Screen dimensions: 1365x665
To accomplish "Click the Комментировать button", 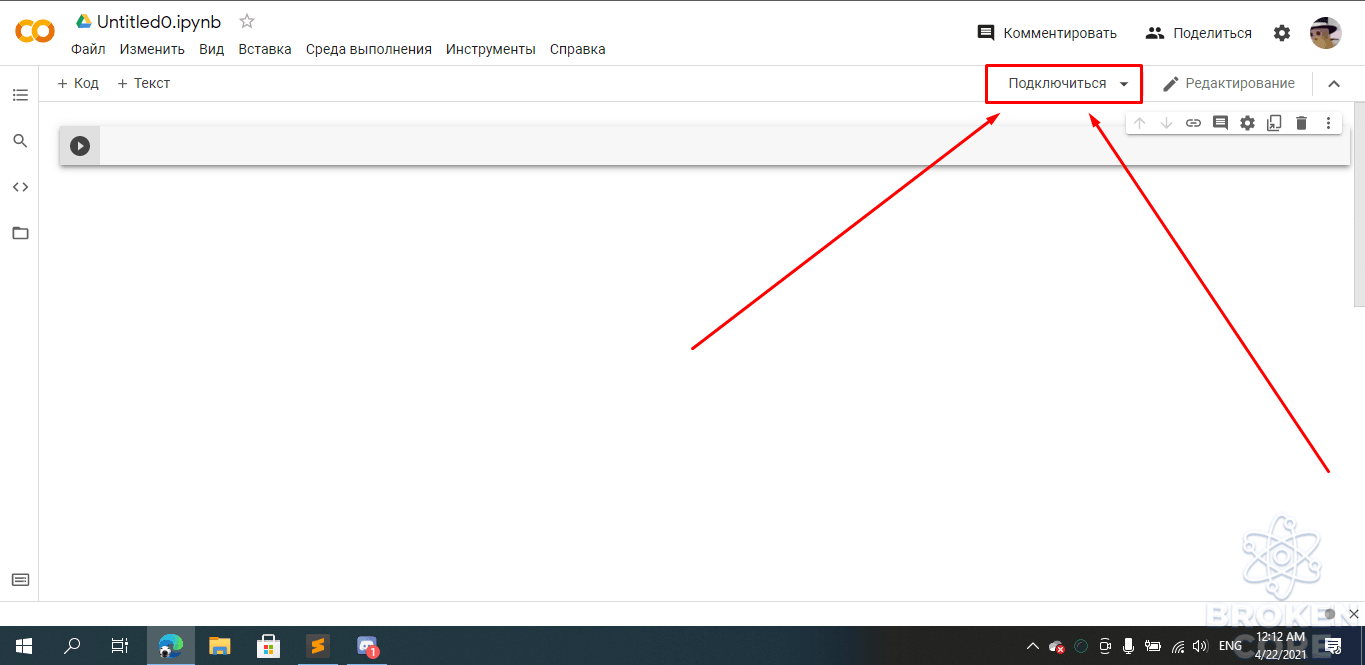I will [x=1047, y=33].
